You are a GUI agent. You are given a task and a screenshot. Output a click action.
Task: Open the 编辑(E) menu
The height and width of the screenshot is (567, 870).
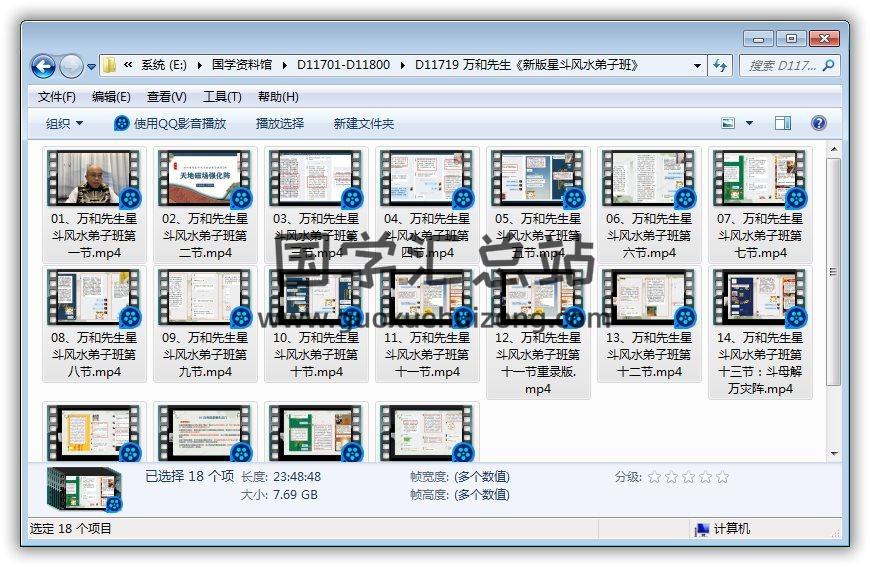pyautogui.click(x=111, y=97)
